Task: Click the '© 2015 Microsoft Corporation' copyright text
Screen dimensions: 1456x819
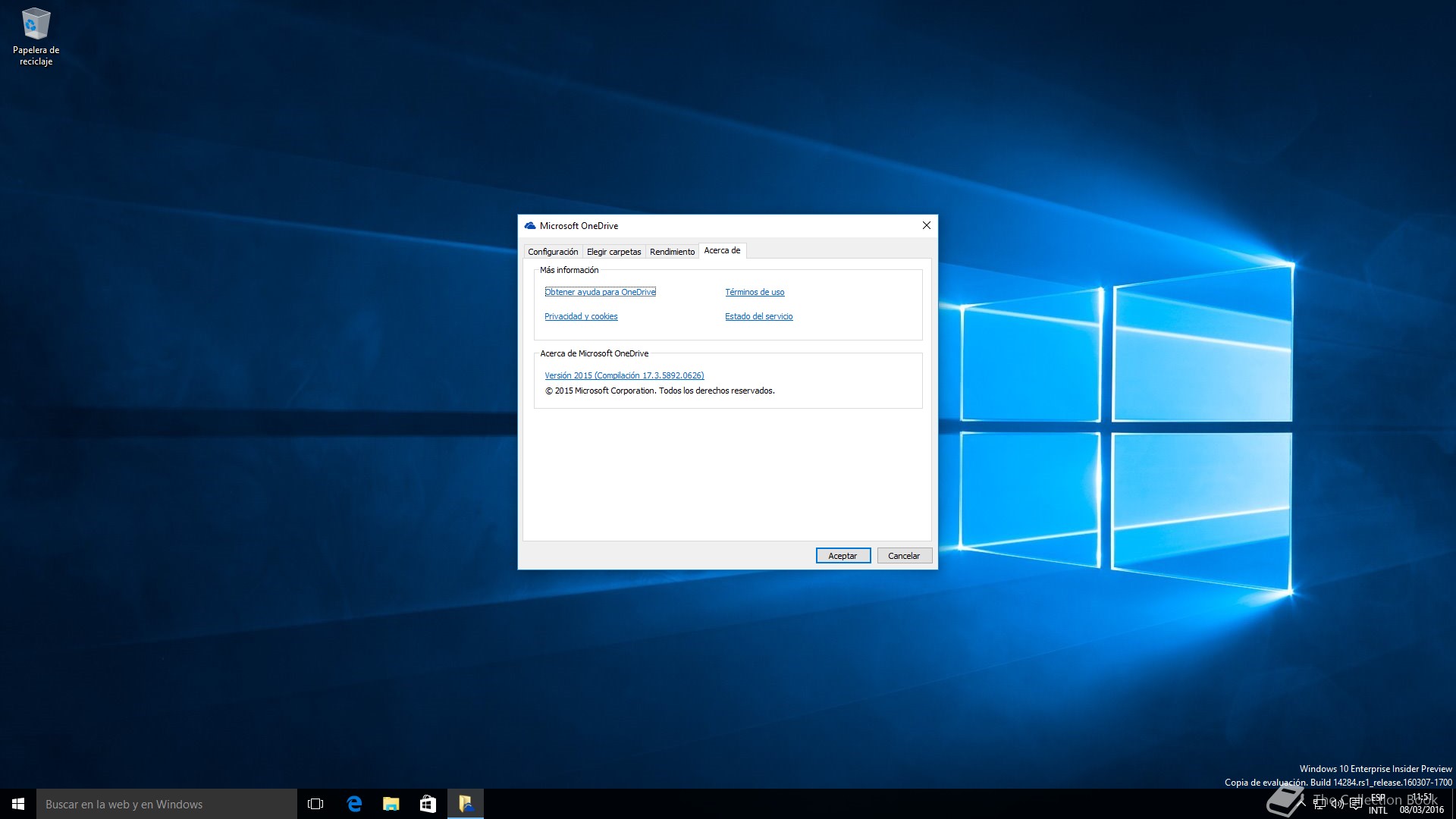Action: 660,391
